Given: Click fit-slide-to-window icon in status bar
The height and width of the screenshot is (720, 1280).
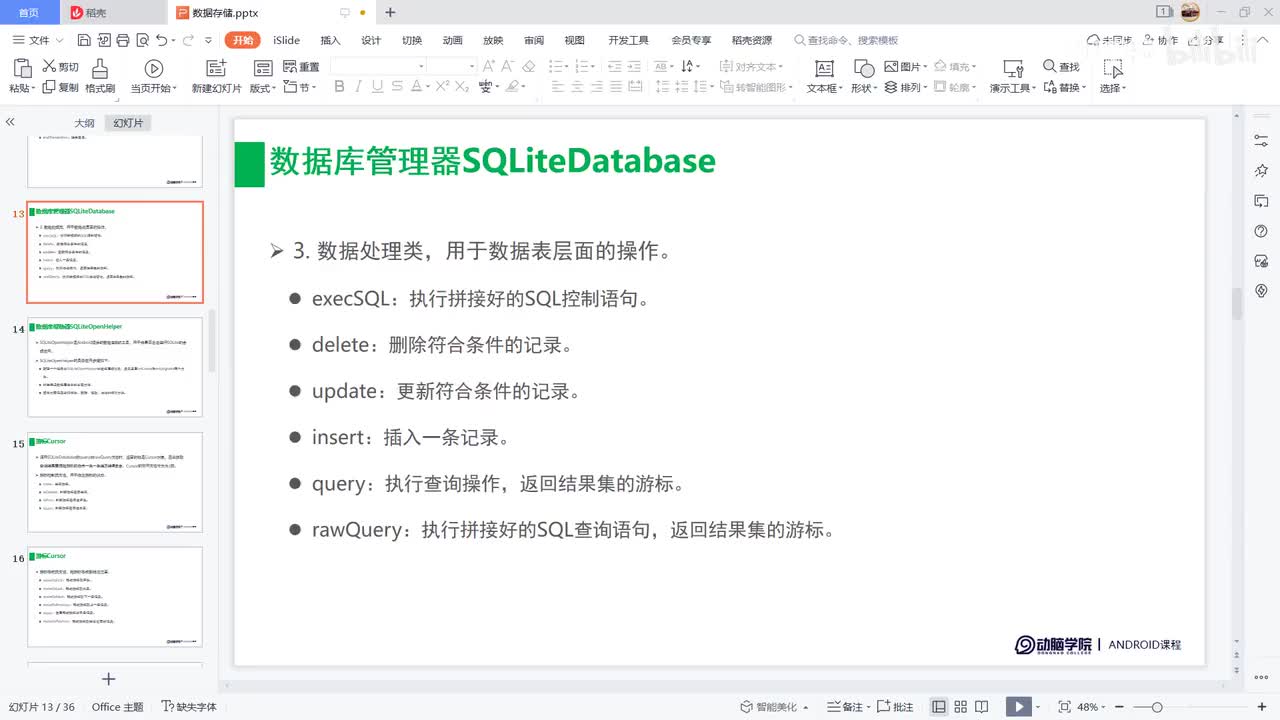Looking at the screenshot, I should pyautogui.click(x=1064, y=707).
